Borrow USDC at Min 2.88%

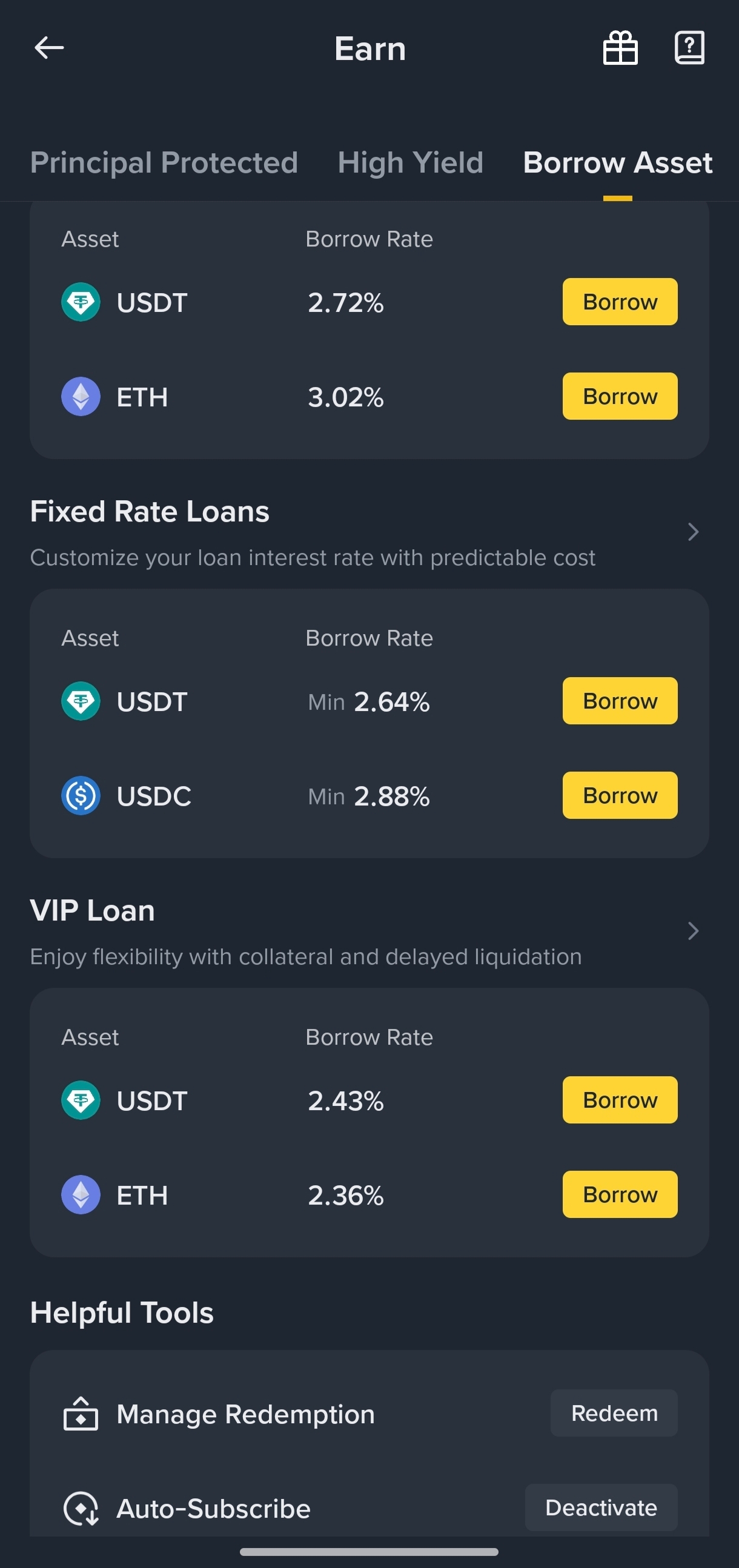[620, 795]
